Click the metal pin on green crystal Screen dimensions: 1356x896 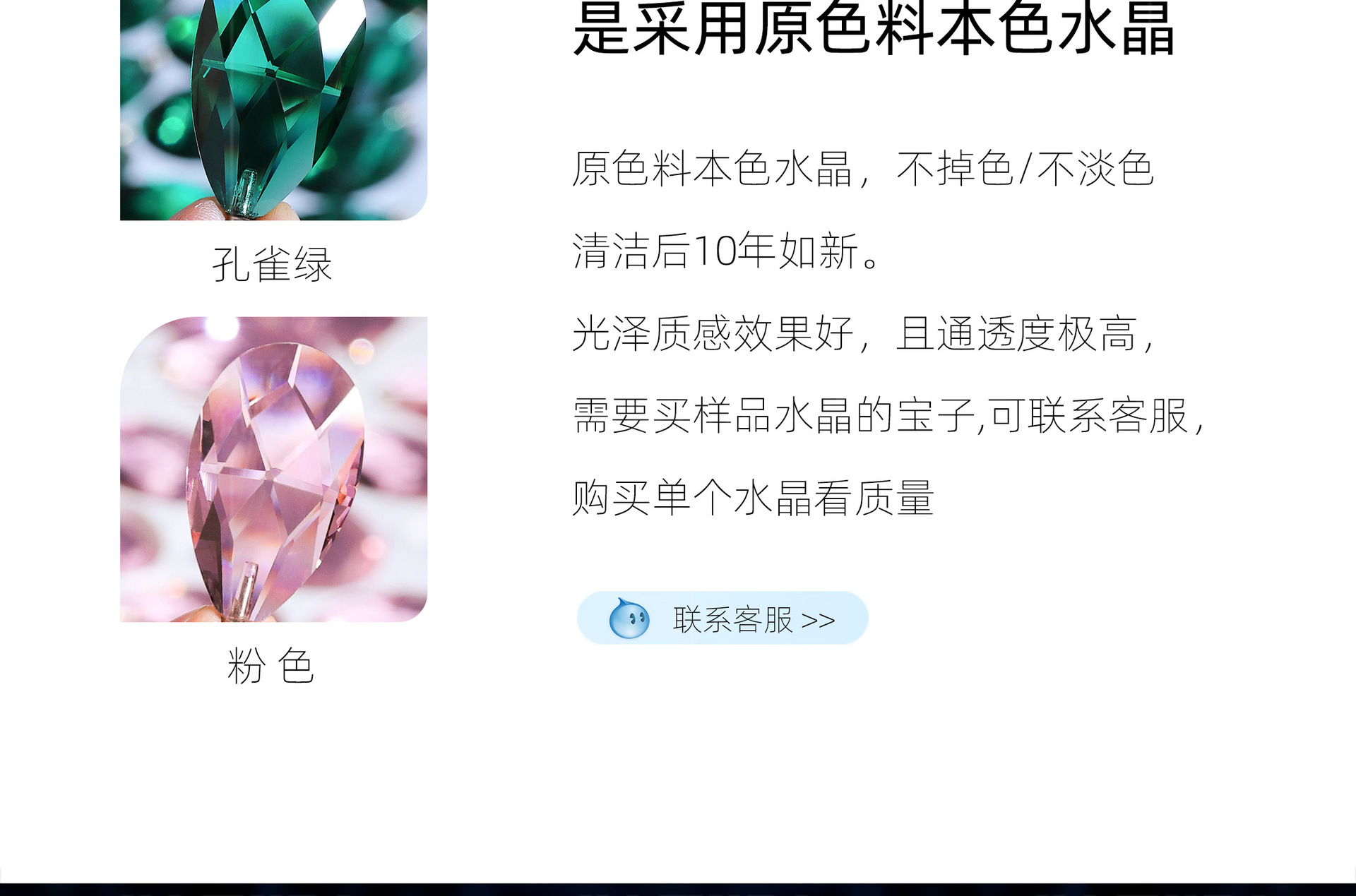coord(245,192)
